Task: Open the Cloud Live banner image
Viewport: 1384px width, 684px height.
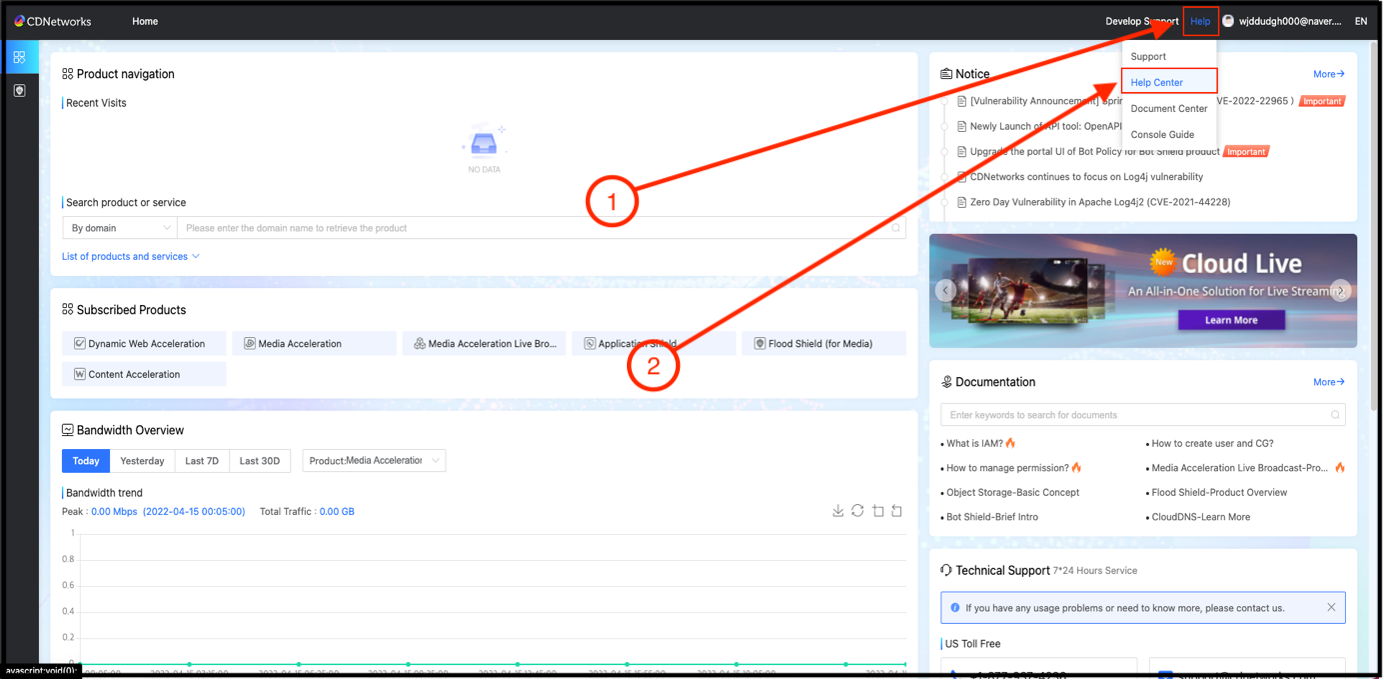Action: point(1143,290)
